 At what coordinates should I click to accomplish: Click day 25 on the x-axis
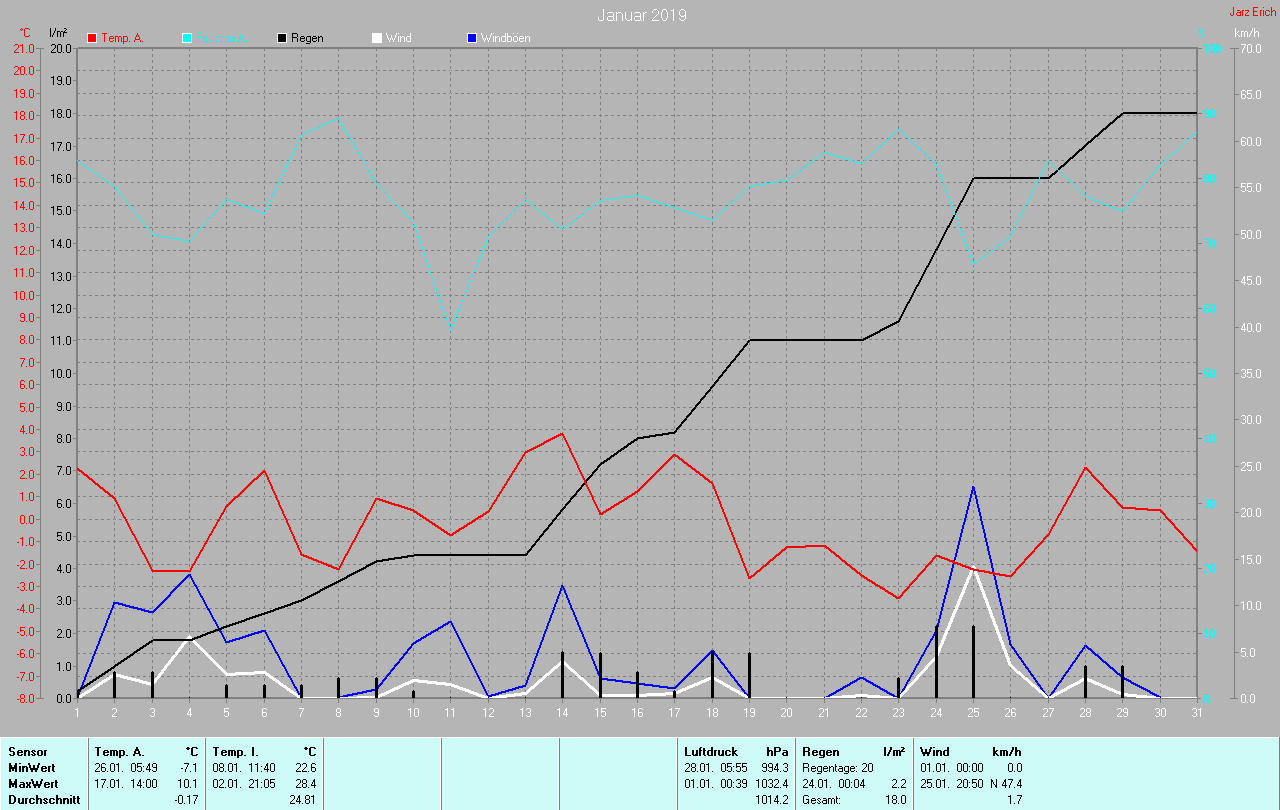(x=974, y=712)
